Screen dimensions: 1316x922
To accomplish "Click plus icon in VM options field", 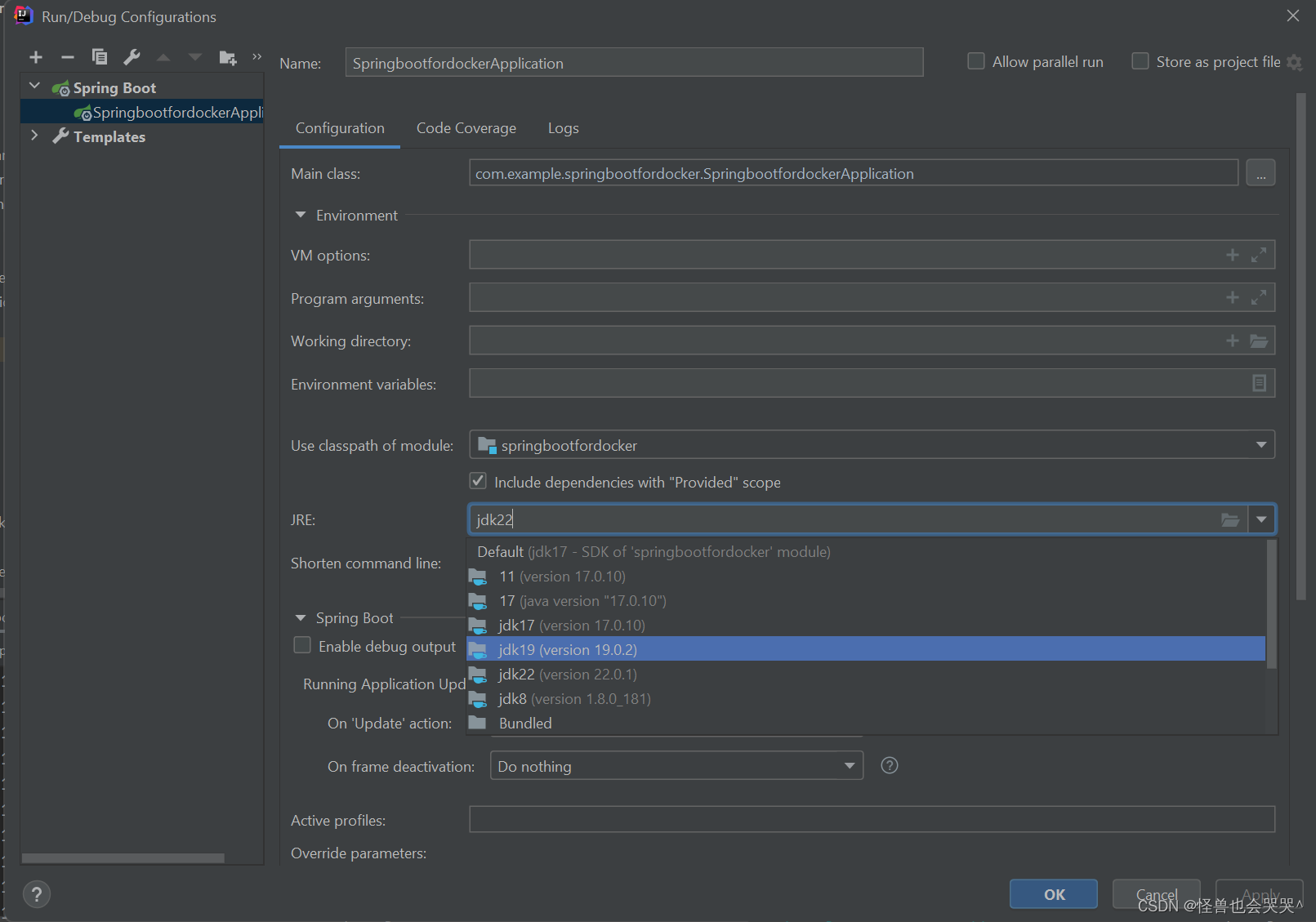I will coord(1233,255).
